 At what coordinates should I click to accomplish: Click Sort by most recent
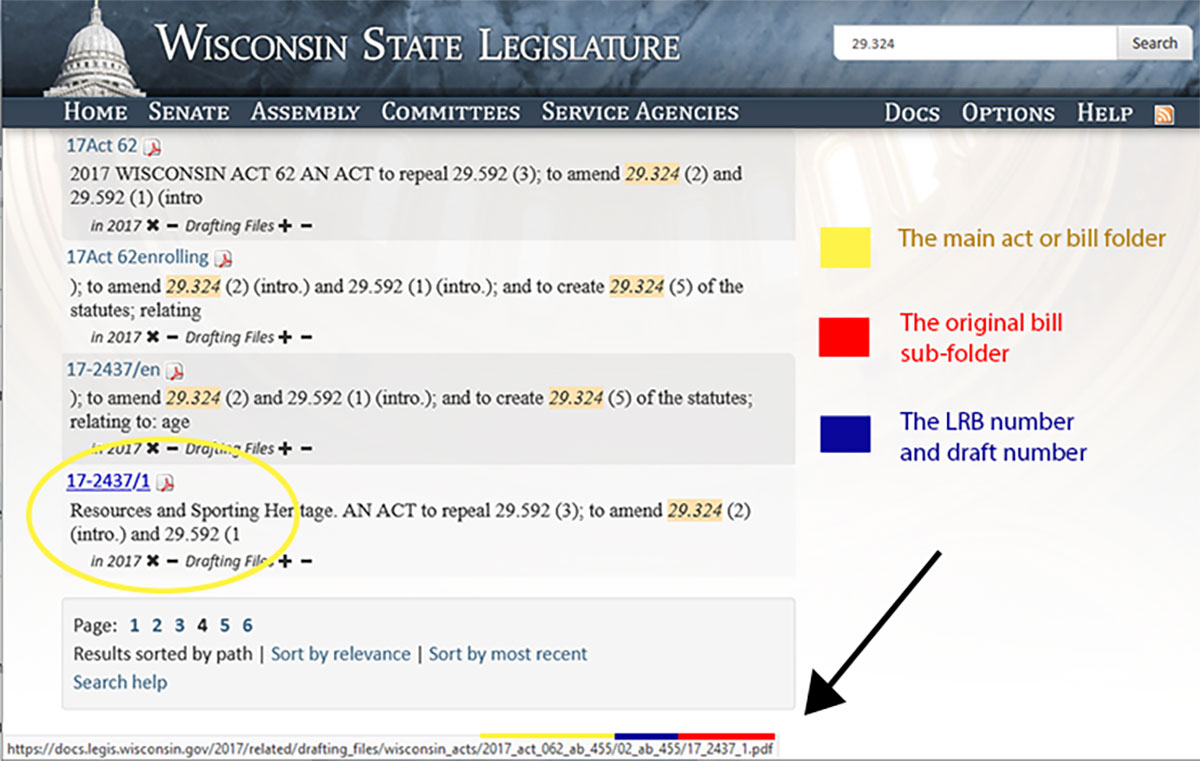point(508,654)
